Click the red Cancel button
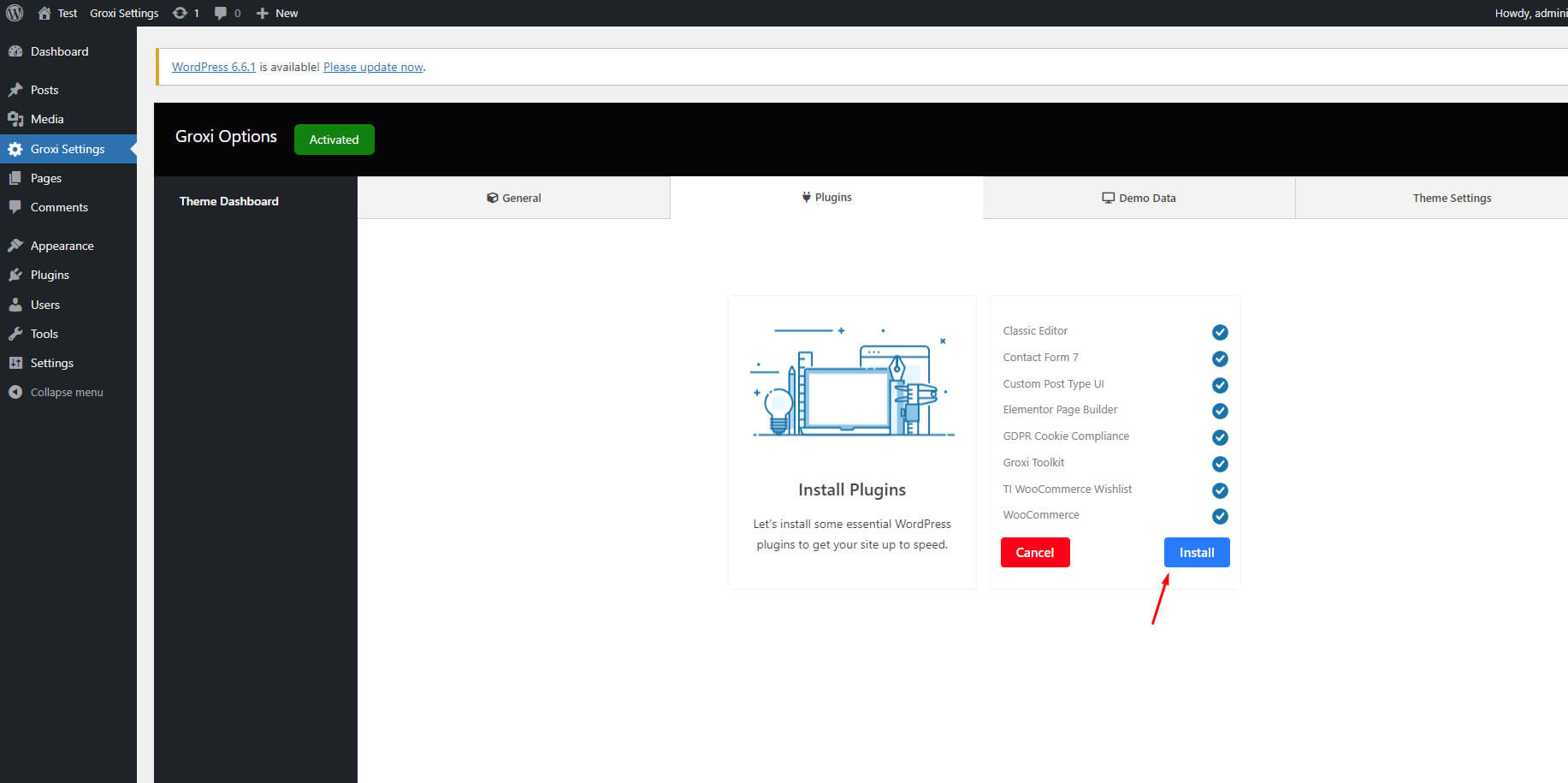The height and width of the screenshot is (783, 1568). click(x=1035, y=552)
